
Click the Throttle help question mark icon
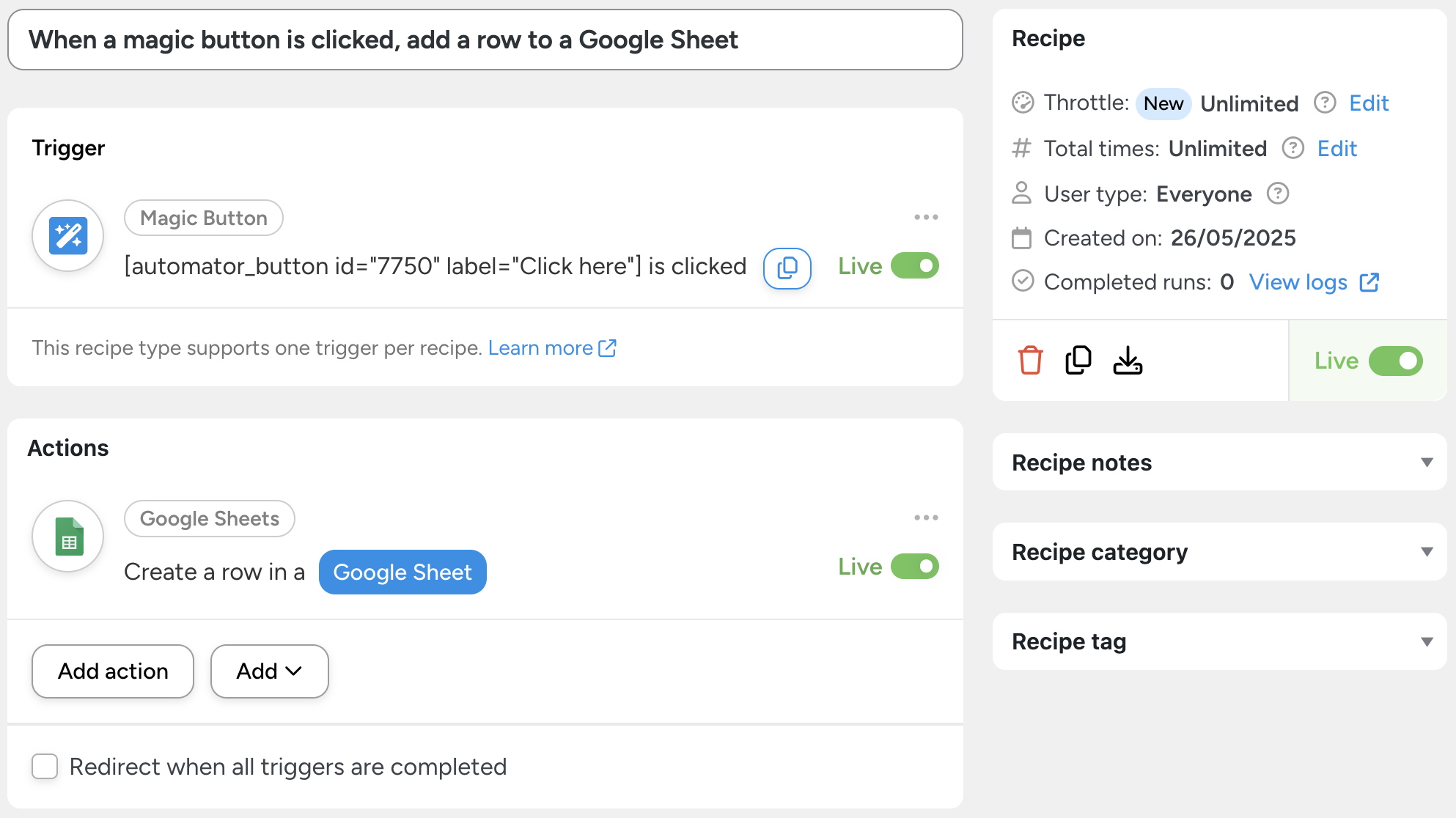[1325, 103]
